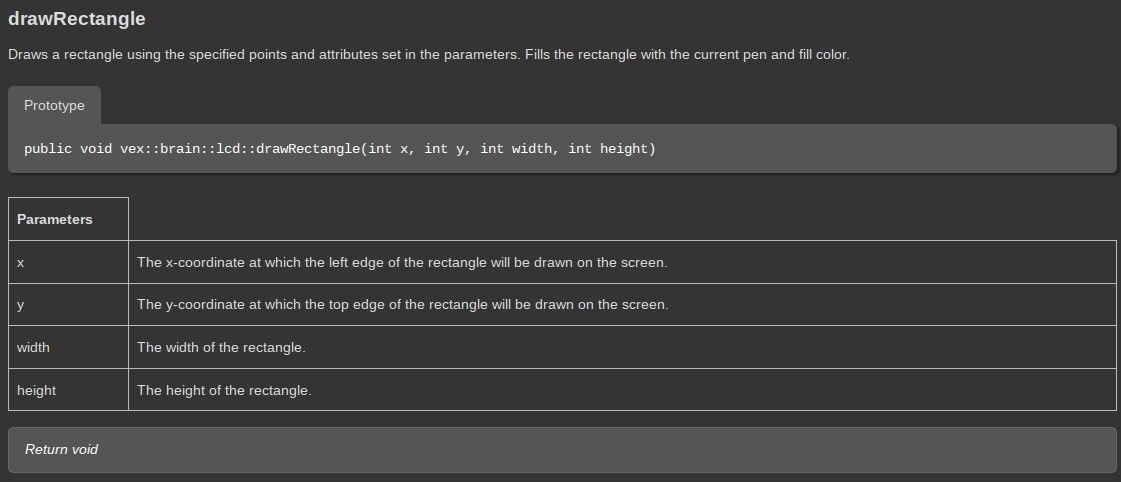Click 'public void' in the prototype code
The height and width of the screenshot is (482, 1121).
tap(64, 149)
